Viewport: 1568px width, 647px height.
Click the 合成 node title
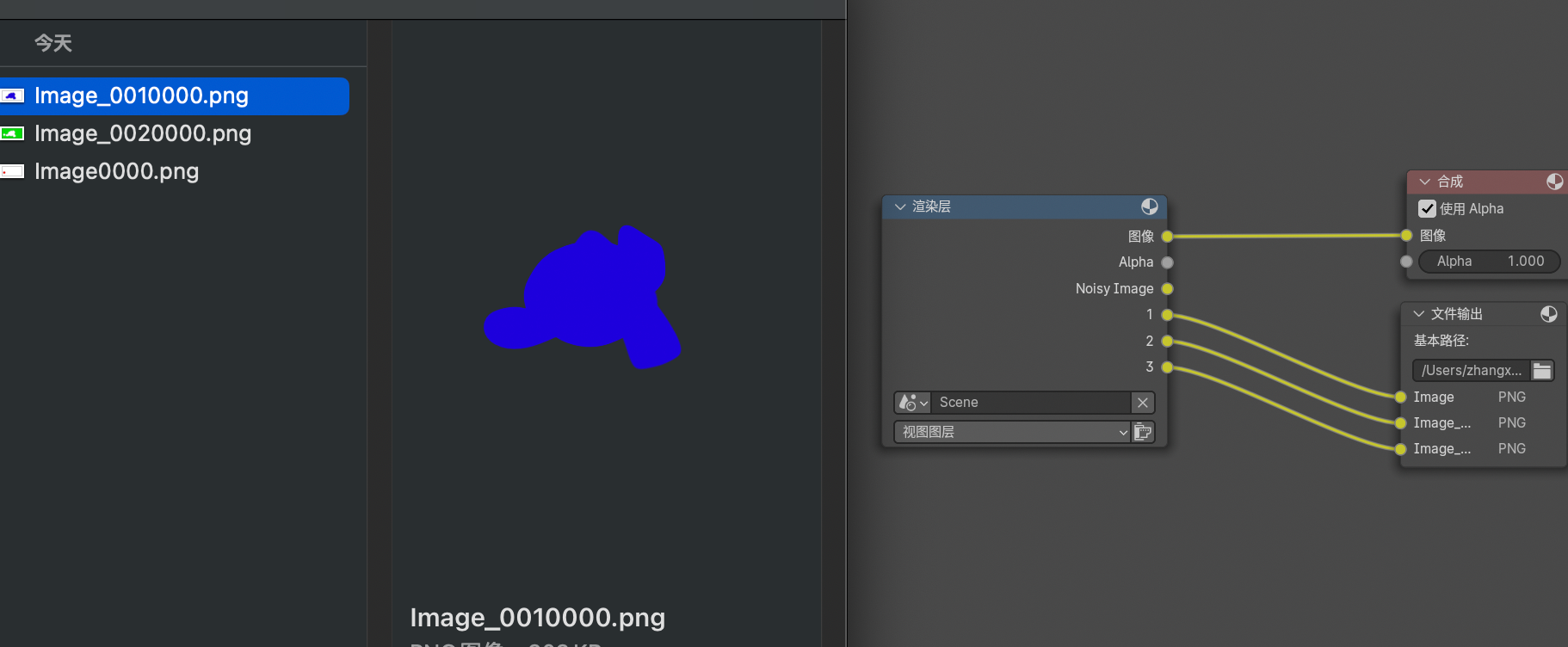point(1450,182)
